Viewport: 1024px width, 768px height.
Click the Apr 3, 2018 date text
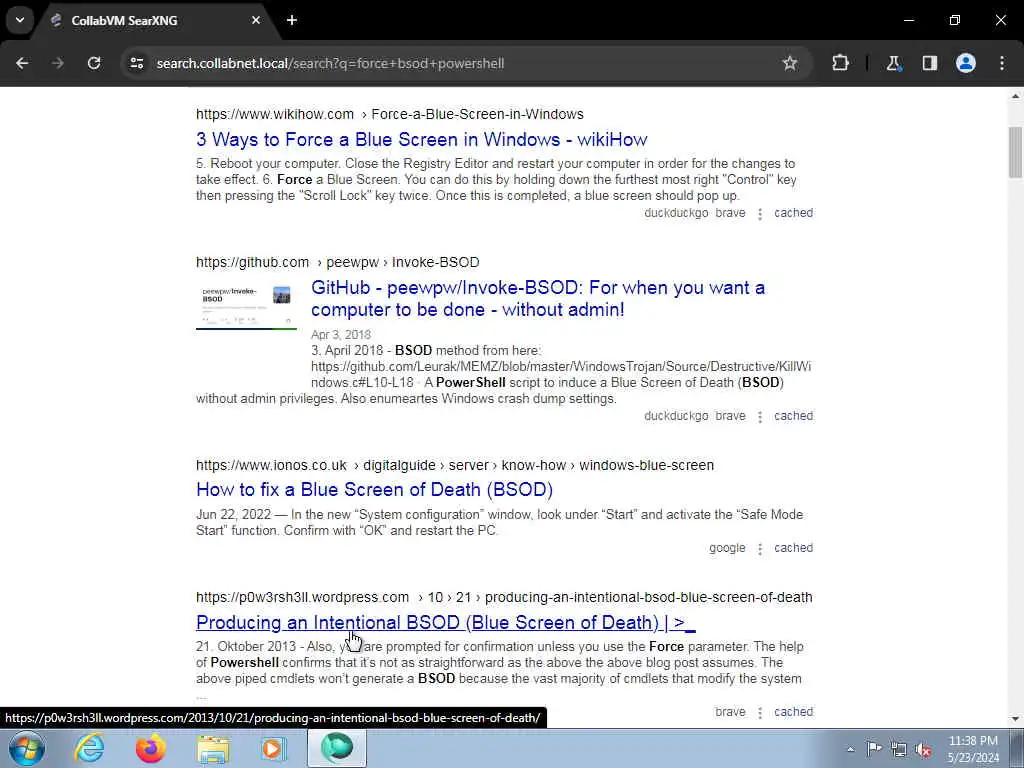[x=341, y=334]
